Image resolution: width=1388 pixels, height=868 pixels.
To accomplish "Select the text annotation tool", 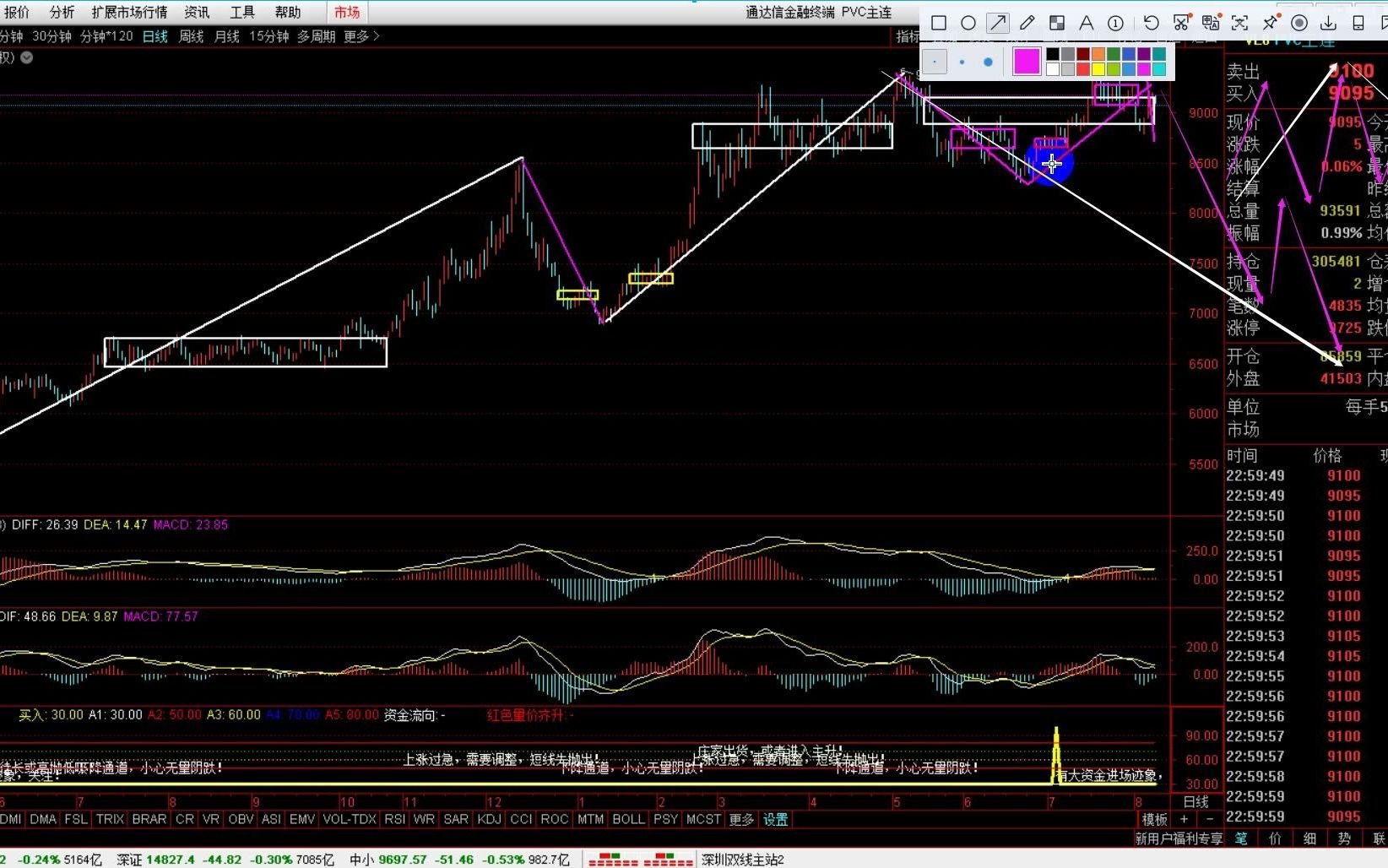I will pyautogui.click(x=1087, y=23).
